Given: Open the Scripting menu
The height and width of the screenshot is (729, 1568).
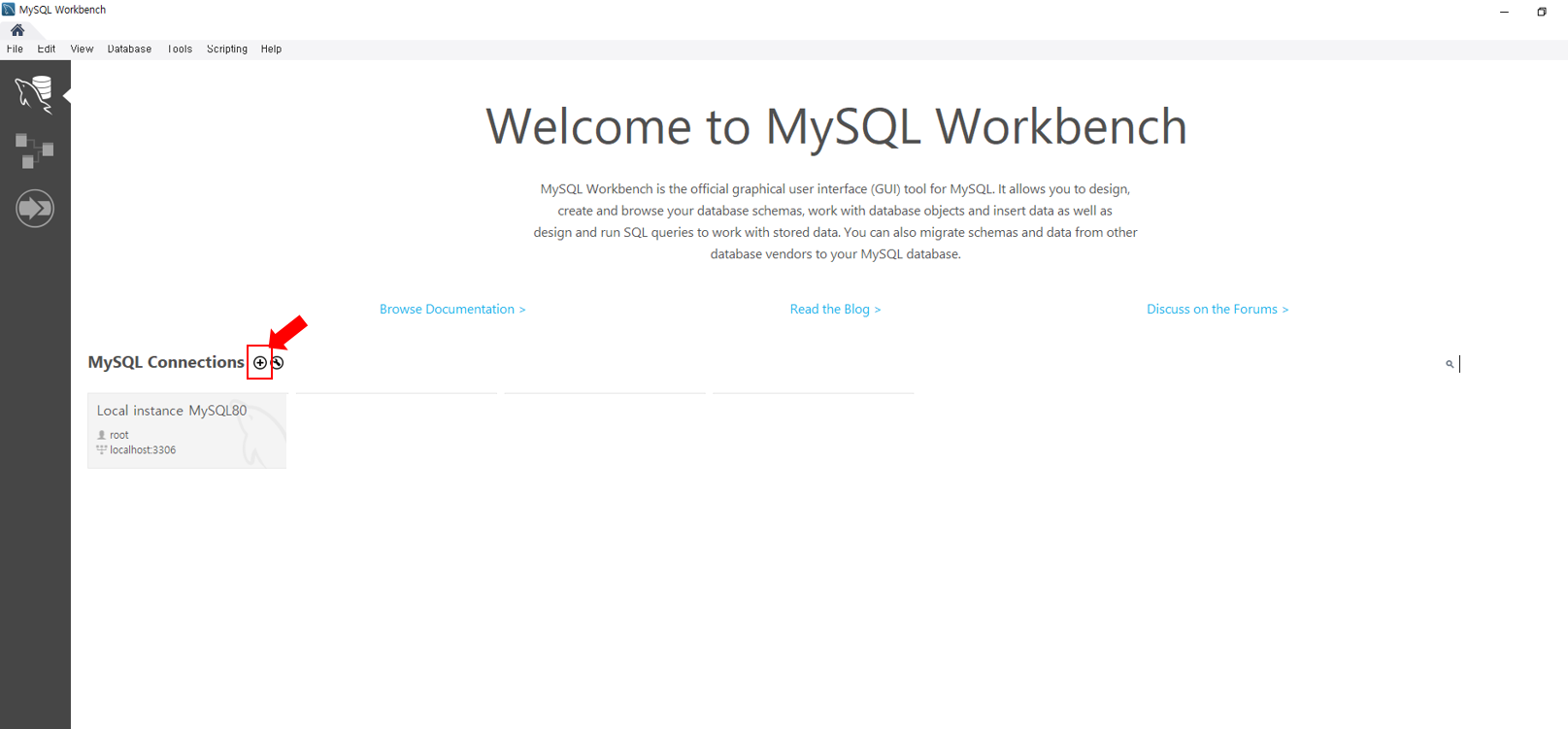Looking at the screenshot, I should 227,49.
